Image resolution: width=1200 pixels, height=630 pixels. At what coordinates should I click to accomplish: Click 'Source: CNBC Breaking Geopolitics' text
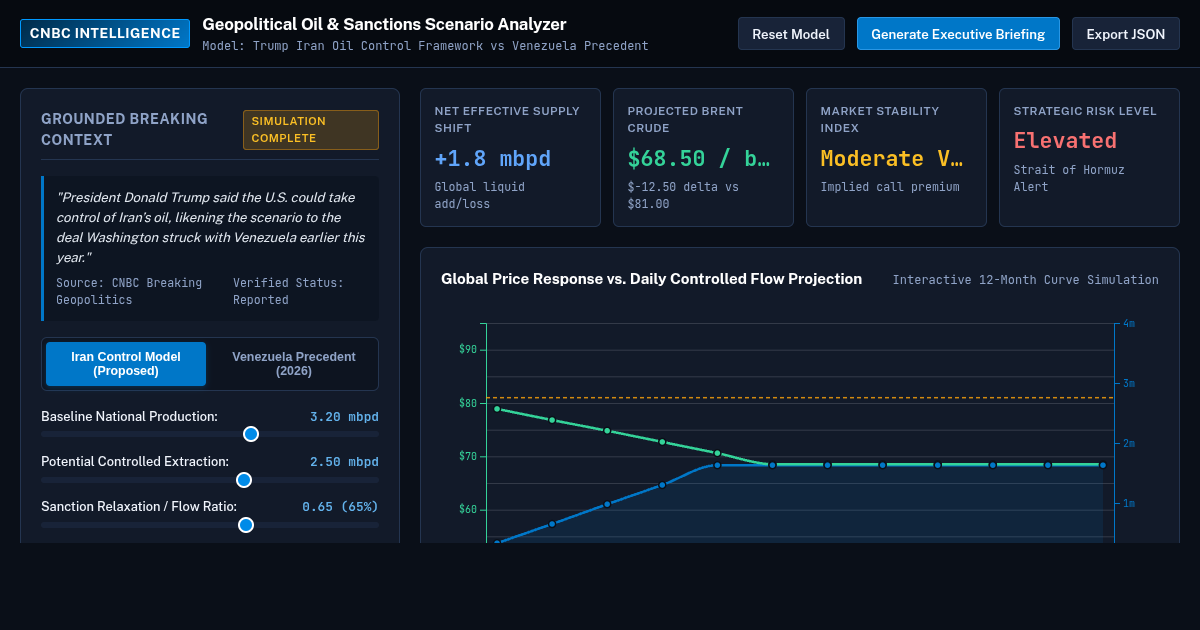click(x=129, y=291)
